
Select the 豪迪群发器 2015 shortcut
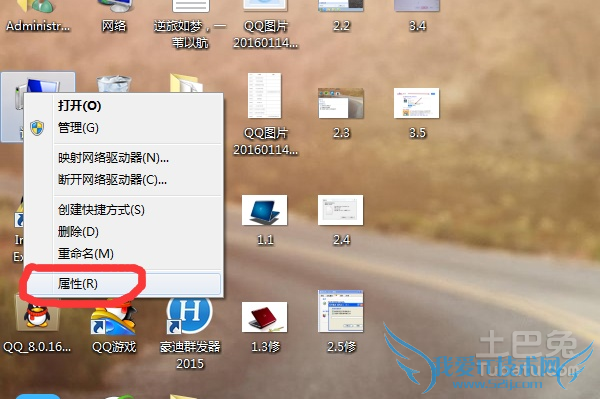pos(189,316)
